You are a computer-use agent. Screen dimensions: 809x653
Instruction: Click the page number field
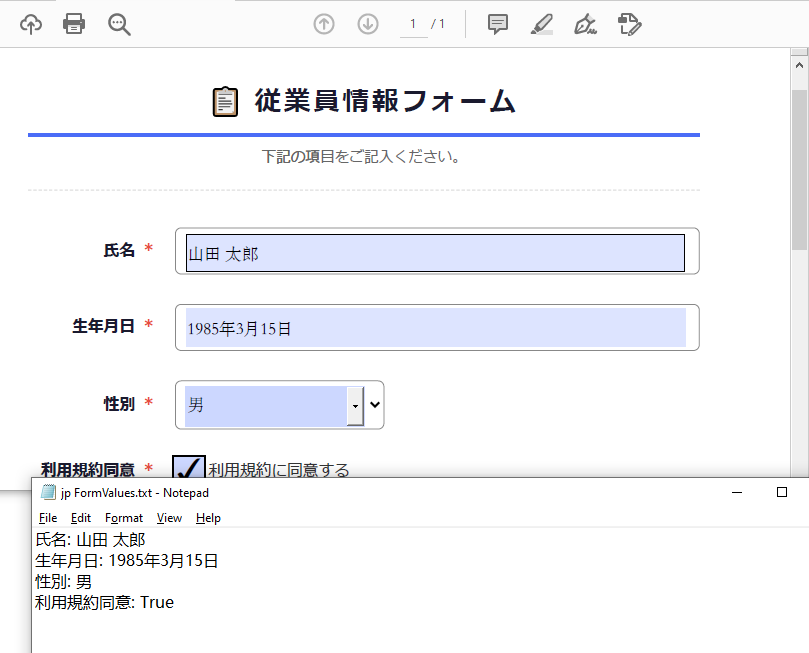(413, 24)
